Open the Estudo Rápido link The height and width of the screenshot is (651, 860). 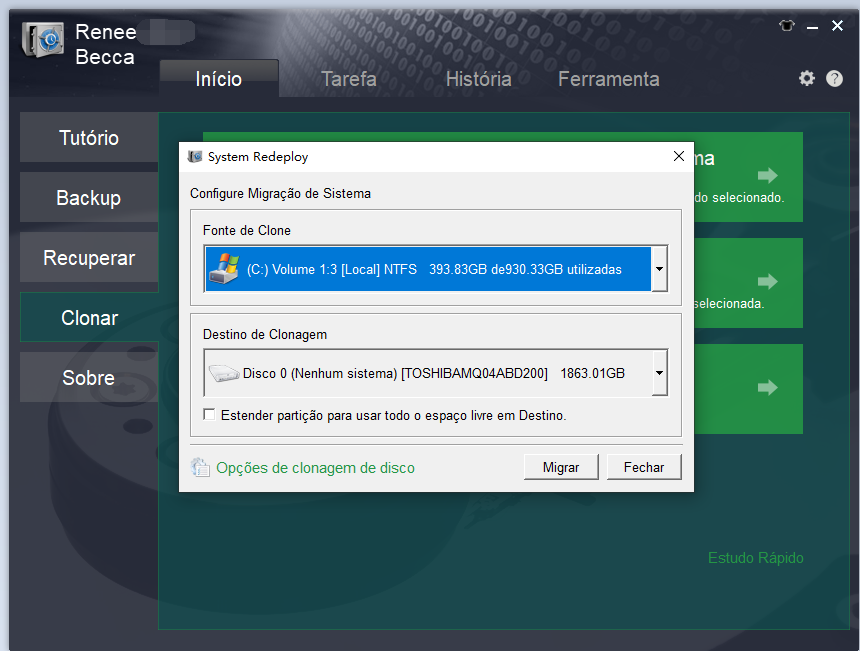(x=755, y=558)
